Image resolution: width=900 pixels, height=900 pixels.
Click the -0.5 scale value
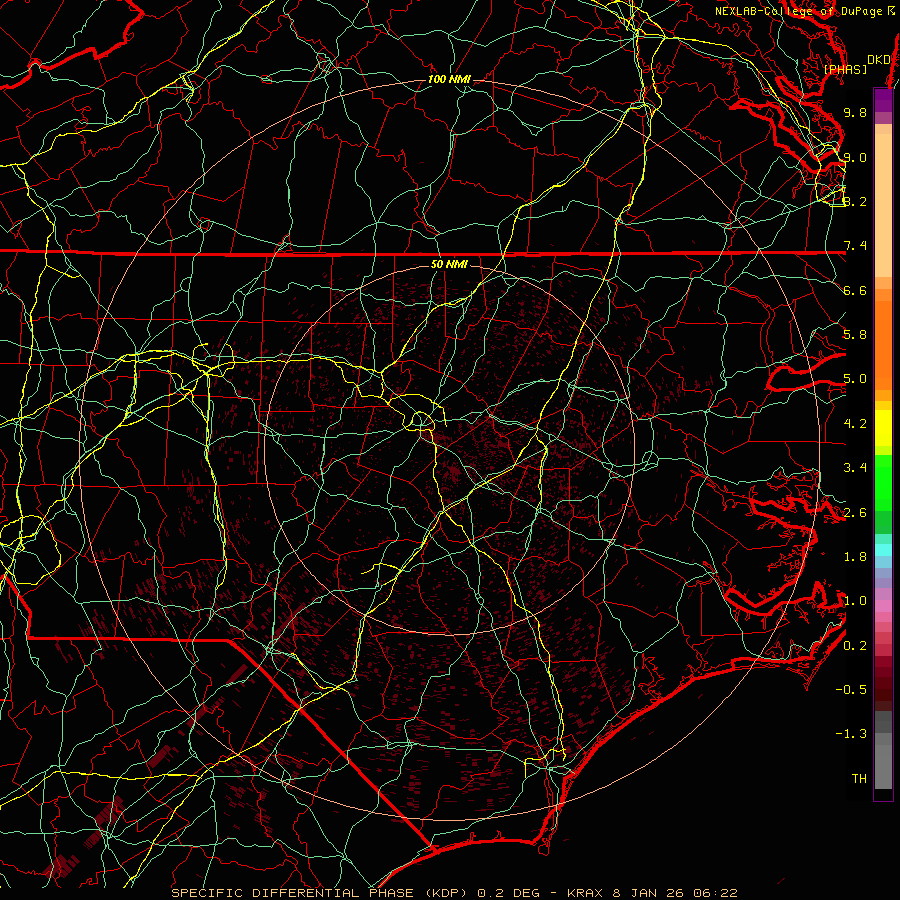click(x=851, y=690)
